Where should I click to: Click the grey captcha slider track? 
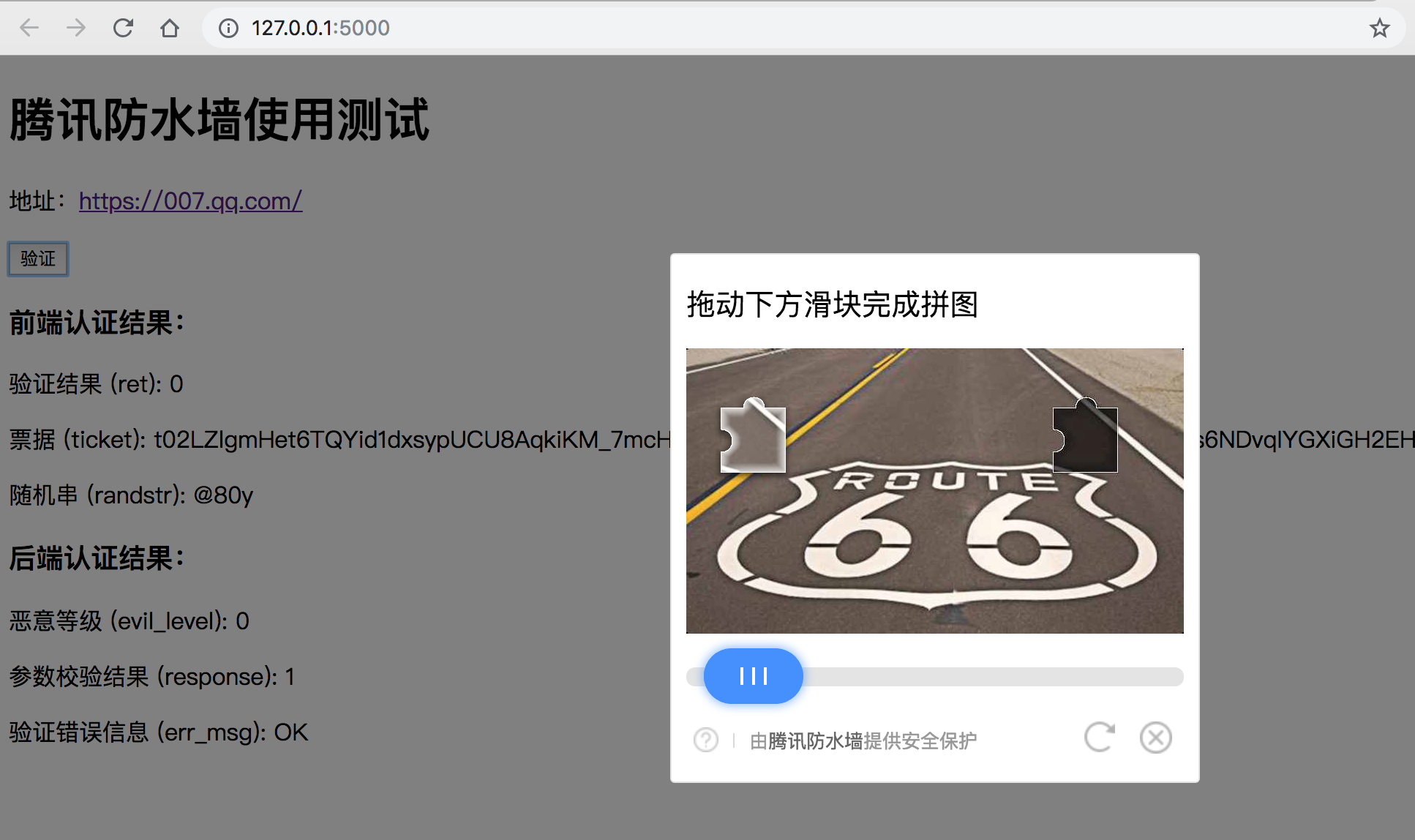(935, 676)
